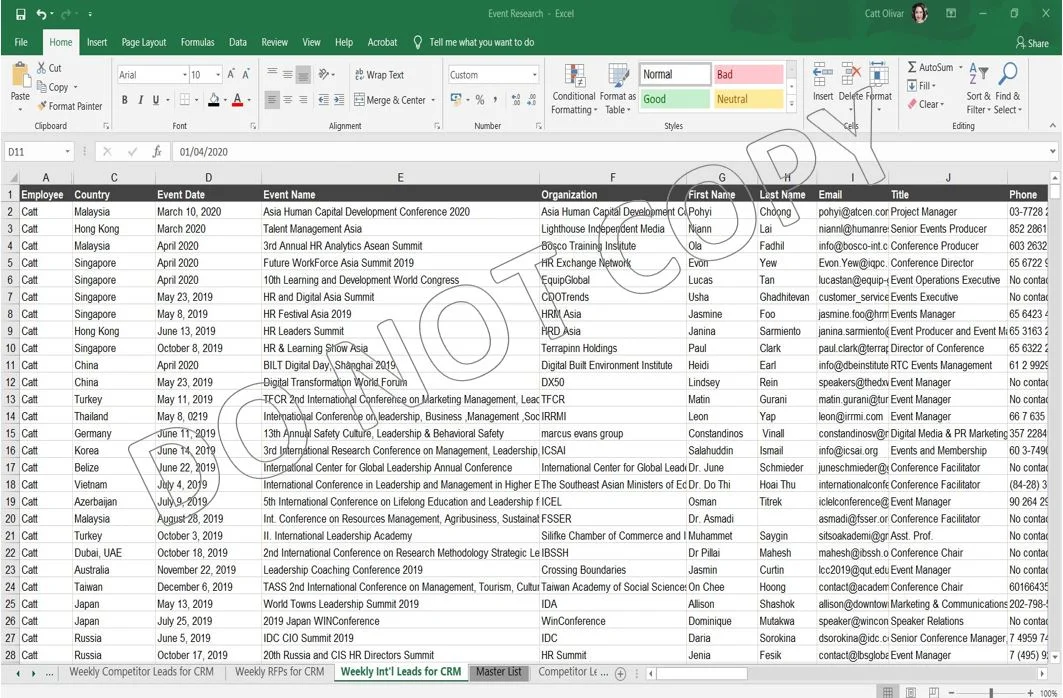Expand the formula bar
The image size is (1063, 698).
click(x=1052, y=152)
